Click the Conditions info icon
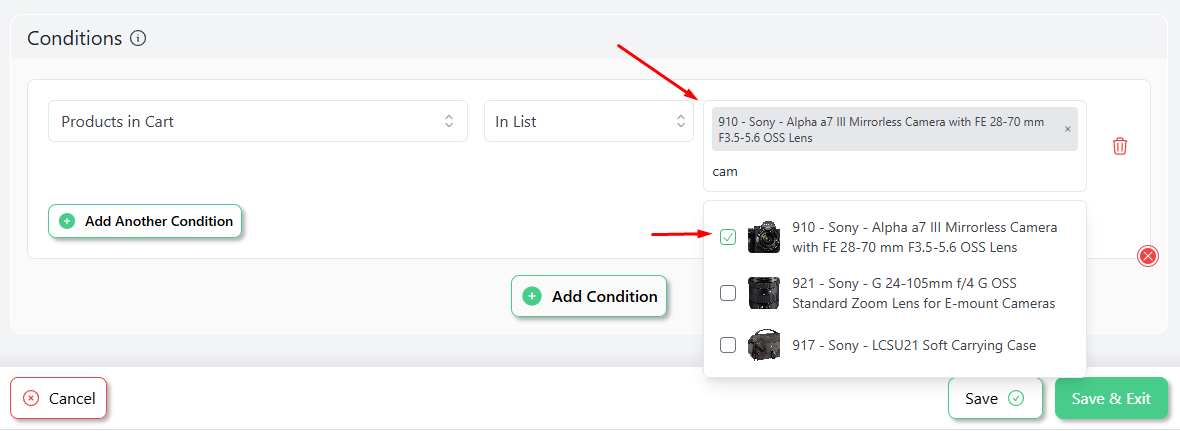Screen dimensions: 1180x431 coord(138,38)
